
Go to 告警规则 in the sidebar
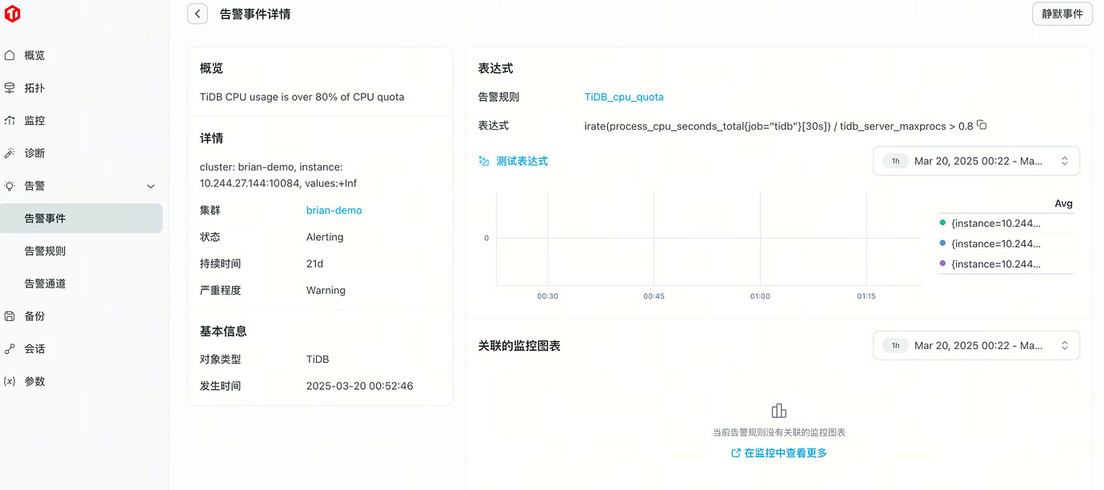pos(45,251)
